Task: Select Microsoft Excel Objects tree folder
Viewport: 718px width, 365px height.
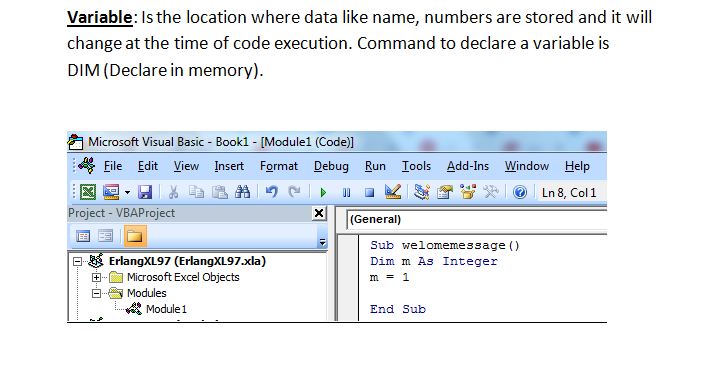Action: point(183,277)
